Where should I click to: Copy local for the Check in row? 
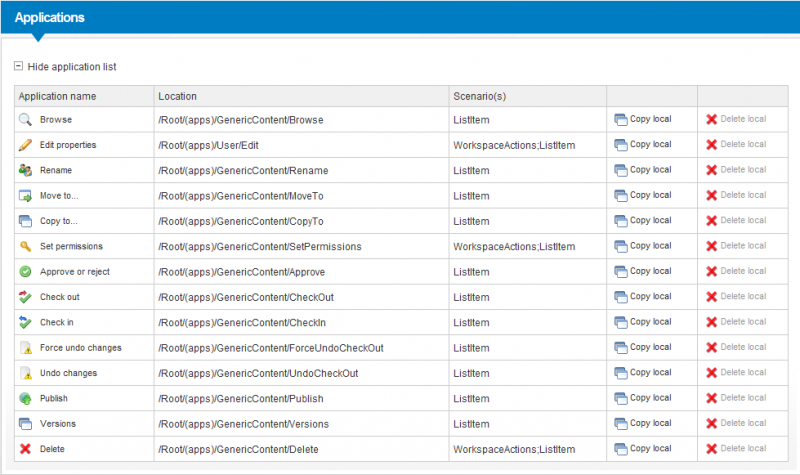(x=643, y=321)
